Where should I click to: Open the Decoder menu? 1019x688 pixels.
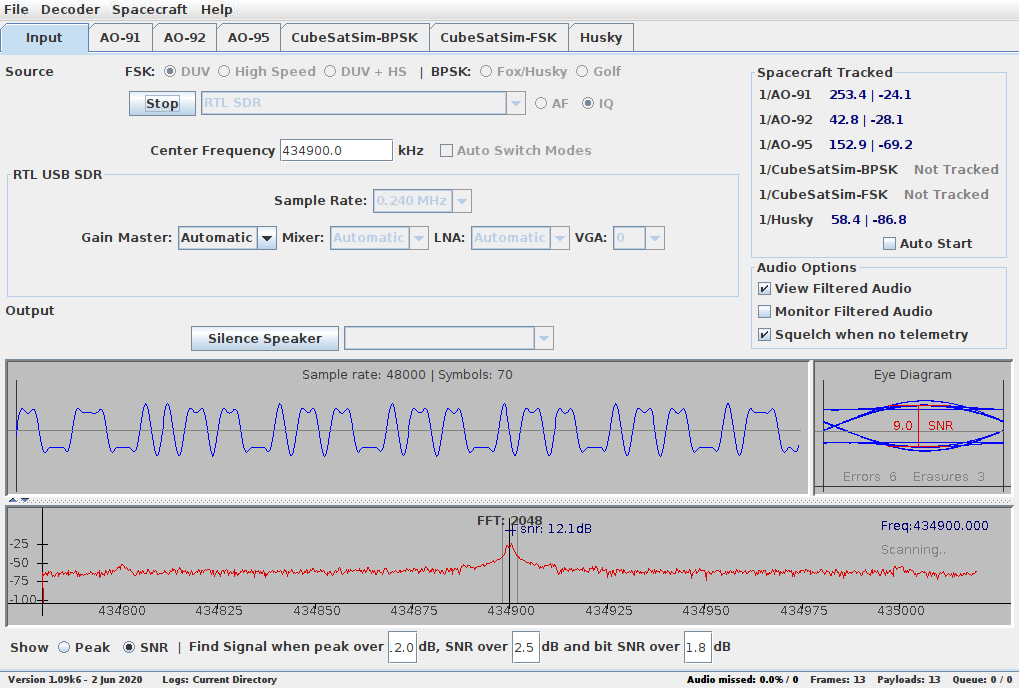coord(70,9)
